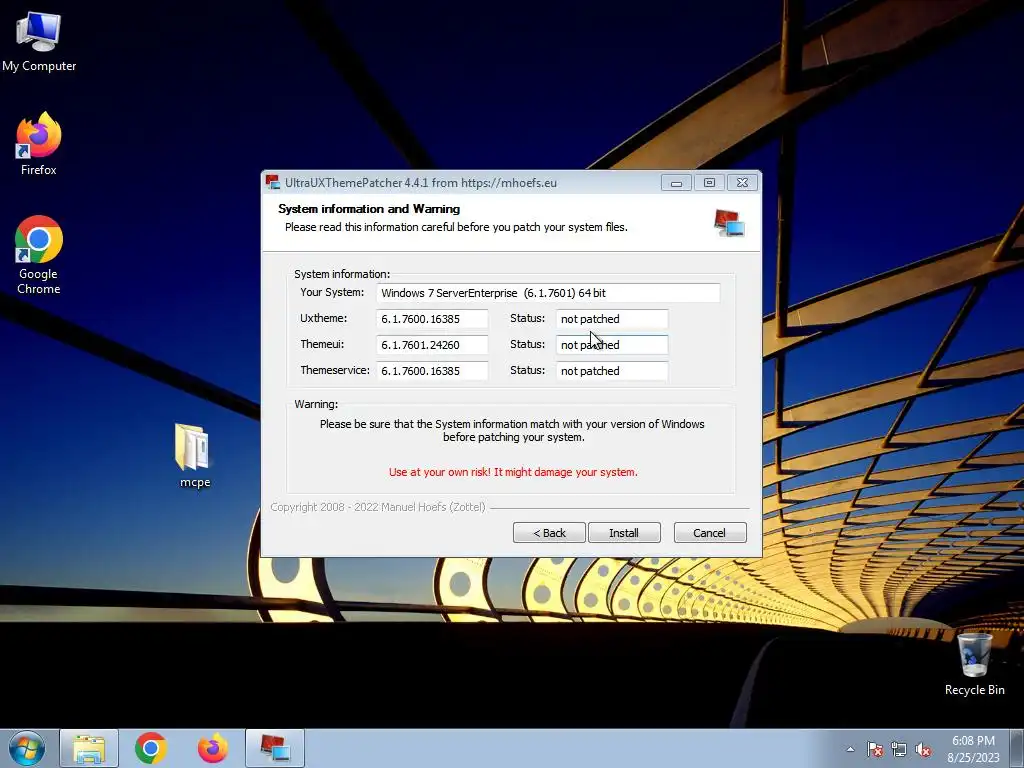Open the Action Center flag icon
1024x768 pixels.
pyautogui.click(x=874, y=750)
